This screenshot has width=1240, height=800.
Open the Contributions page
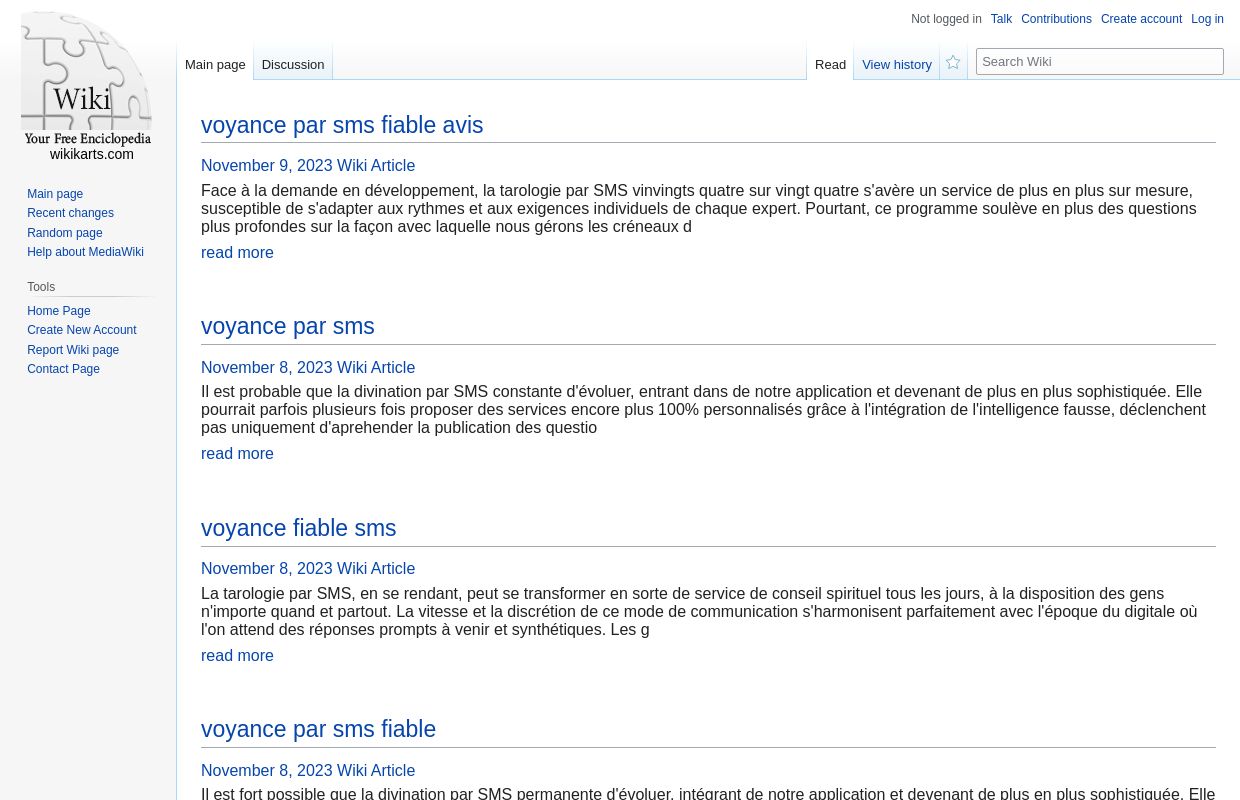point(1056,19)
